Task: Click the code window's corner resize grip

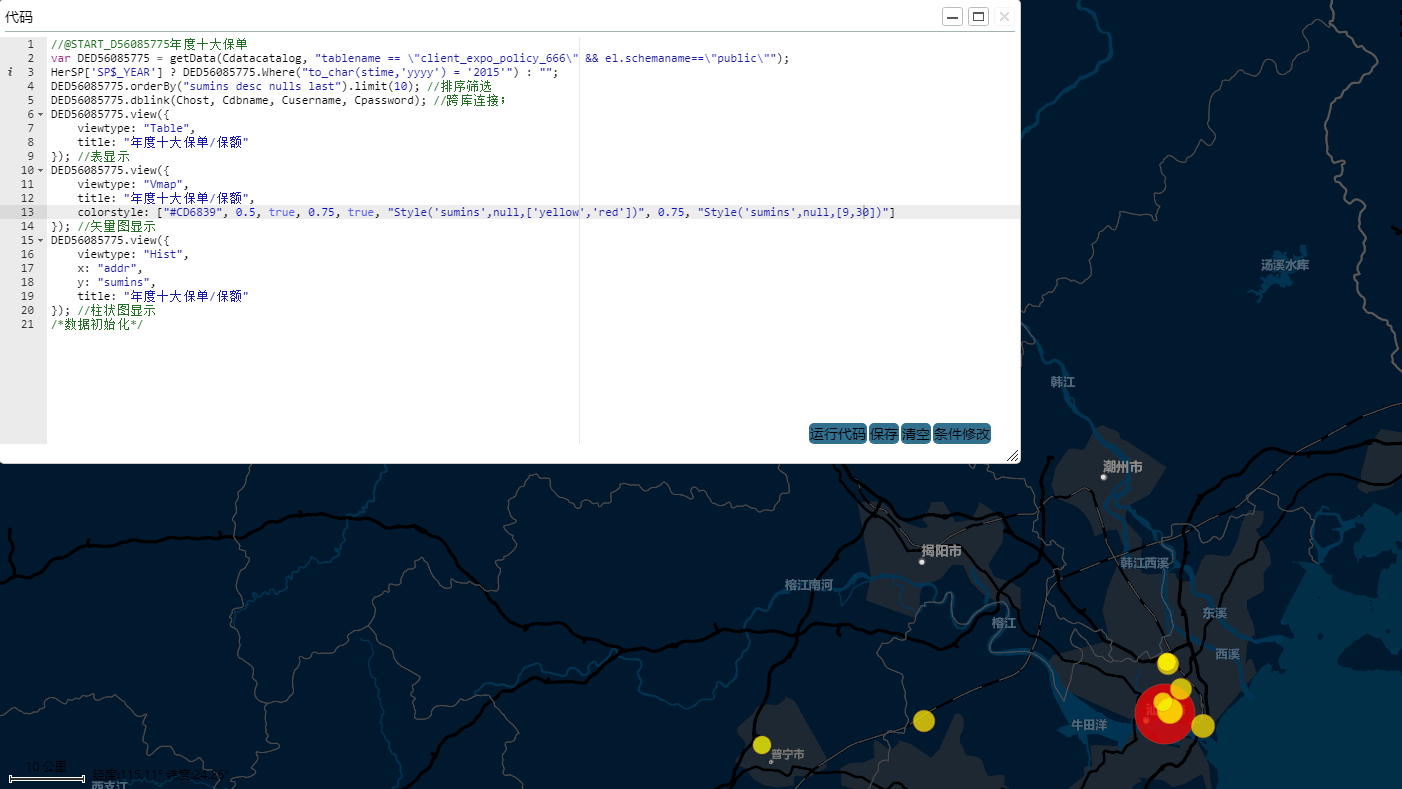Action: [x=1012, y=455]
